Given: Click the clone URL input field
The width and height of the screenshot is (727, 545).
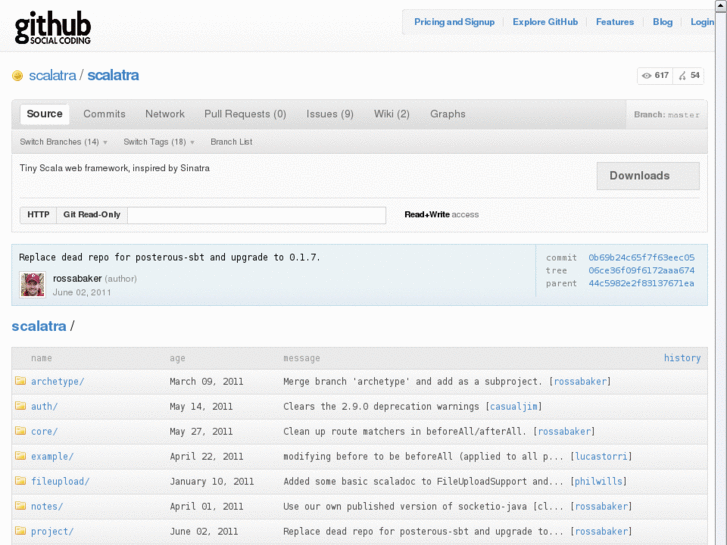Looking at the screenshot, I should click(x=256, y=215).
